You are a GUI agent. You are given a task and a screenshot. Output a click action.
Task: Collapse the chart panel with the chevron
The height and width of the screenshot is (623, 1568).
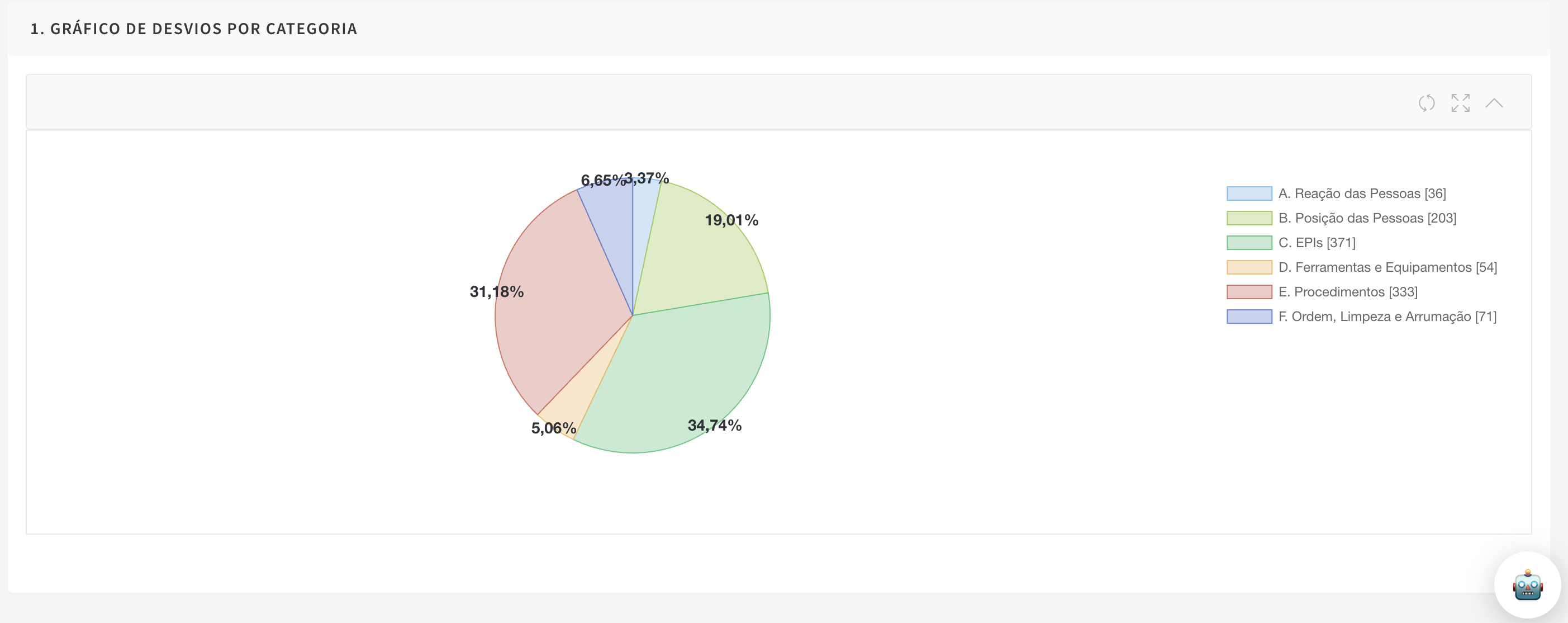point(1493,103)
